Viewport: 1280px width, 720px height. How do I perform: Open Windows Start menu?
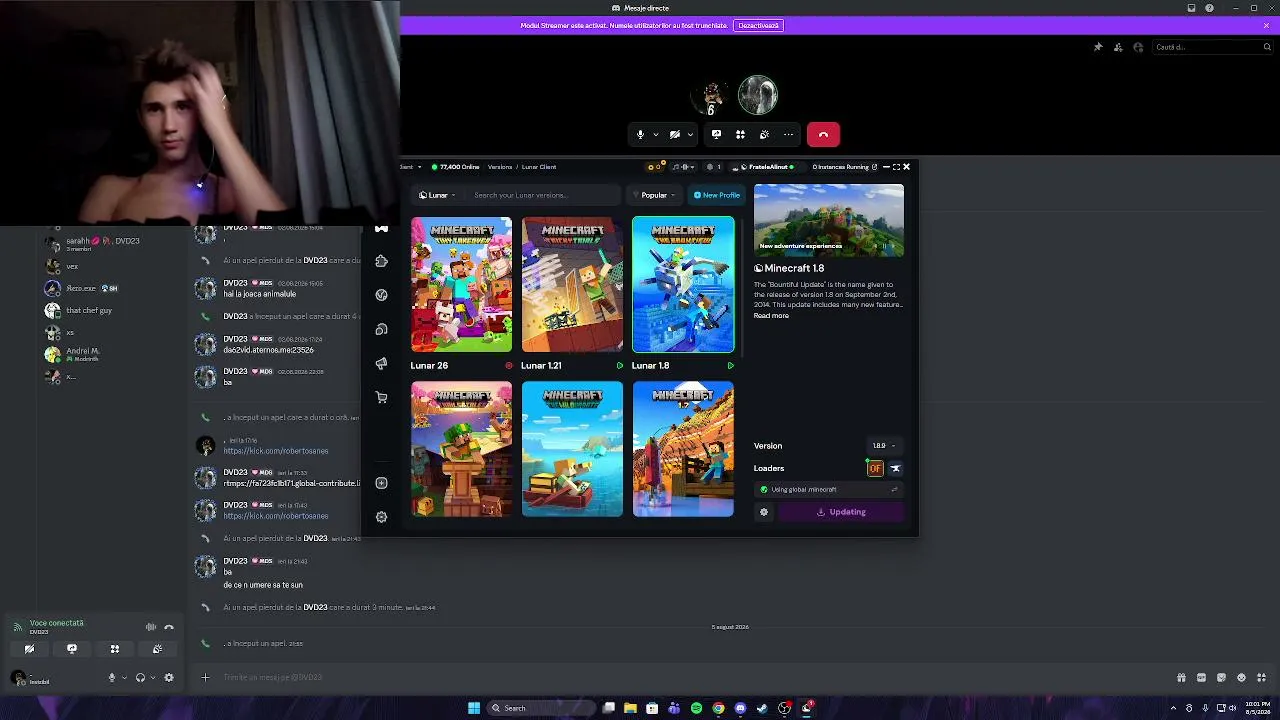point(474,708)
